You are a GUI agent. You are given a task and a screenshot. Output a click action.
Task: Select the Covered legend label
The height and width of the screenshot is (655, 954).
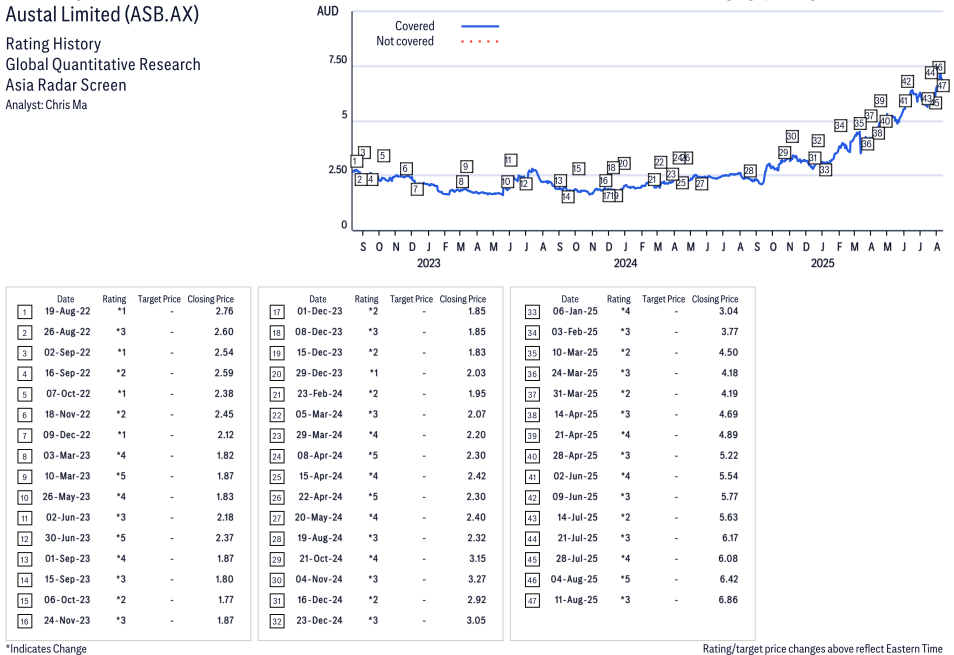(x=414, y=26)
